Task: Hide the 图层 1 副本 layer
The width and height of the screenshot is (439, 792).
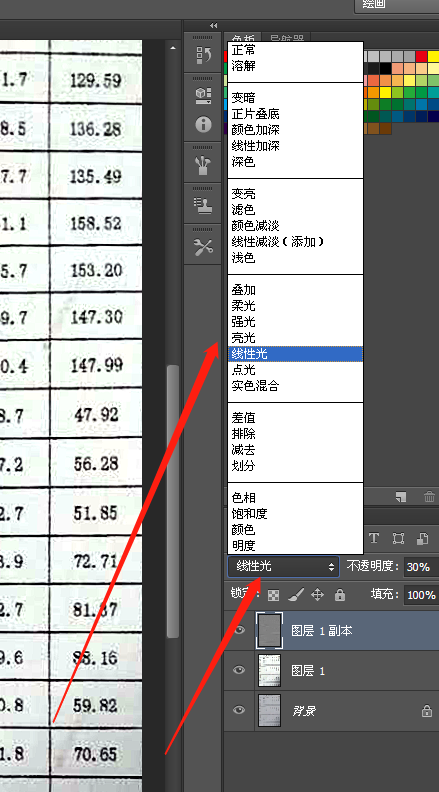Action: (239, 630)
